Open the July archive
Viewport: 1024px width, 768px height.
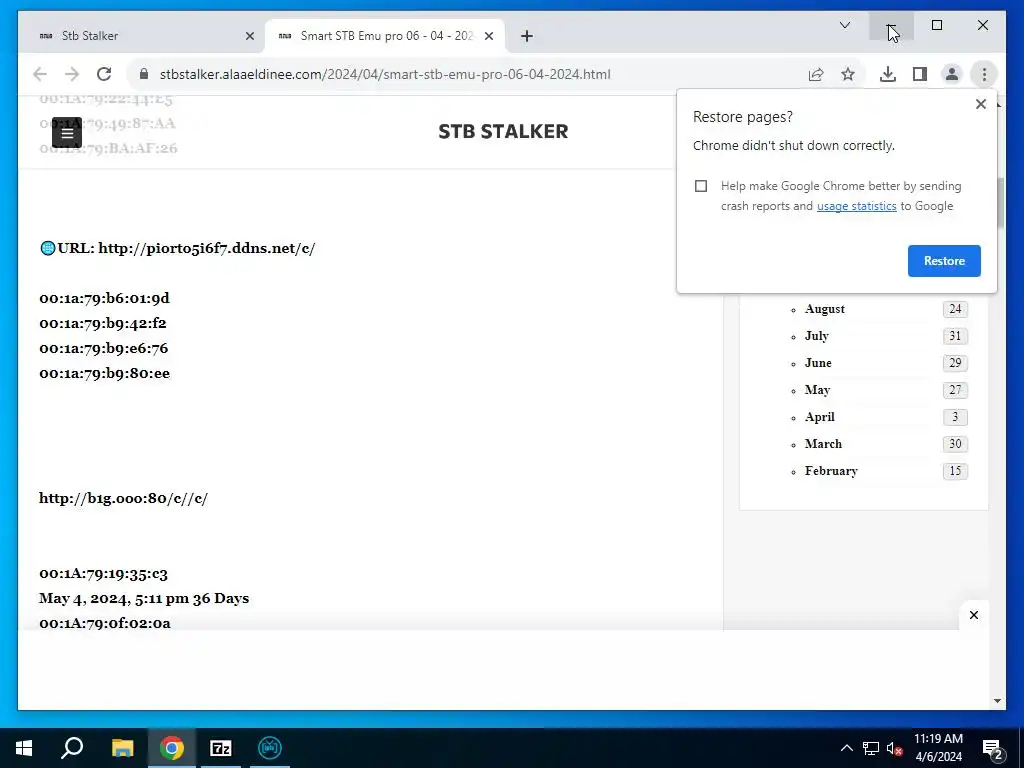pyautogui.click(x=816, y=336)
